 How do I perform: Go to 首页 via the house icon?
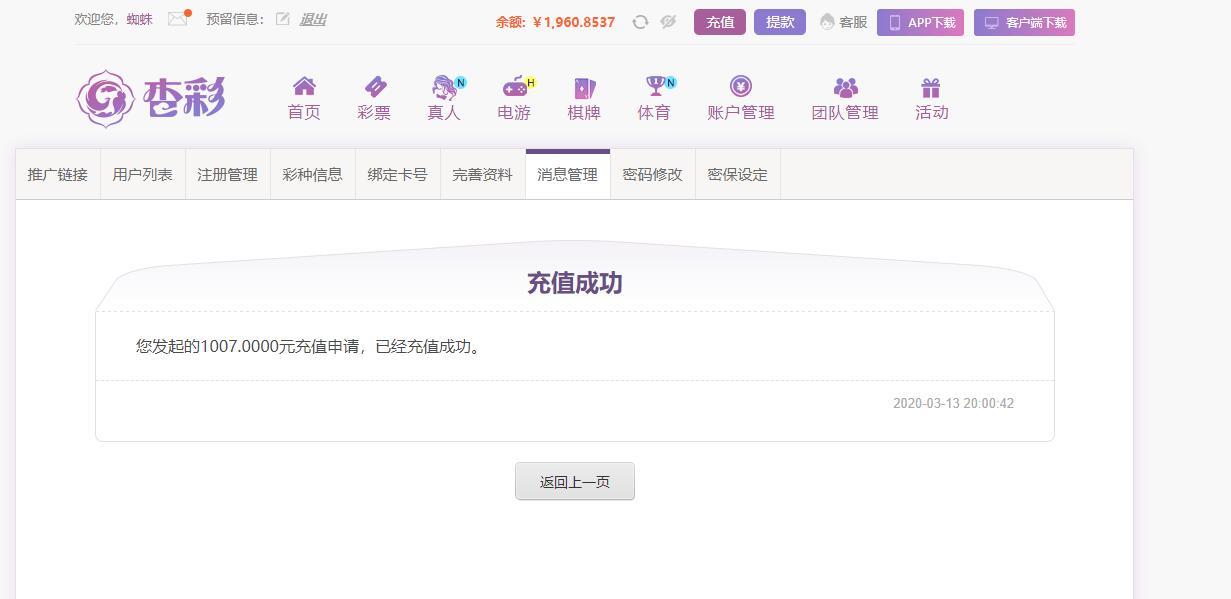(304, 87)
